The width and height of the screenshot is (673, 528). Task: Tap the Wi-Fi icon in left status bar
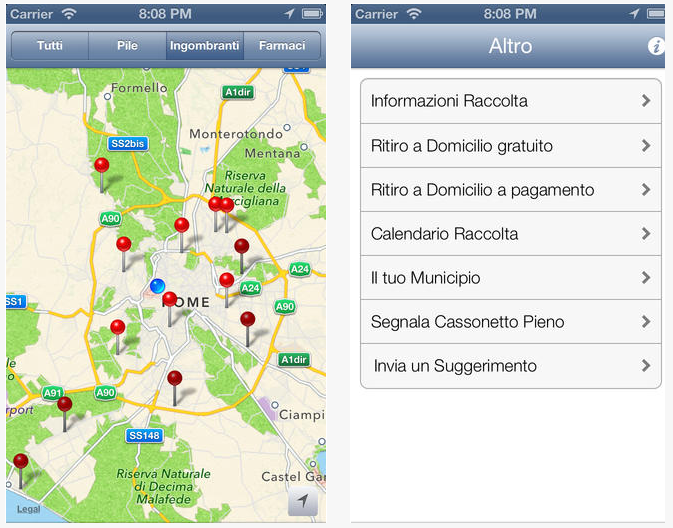(x=69, y=14)
